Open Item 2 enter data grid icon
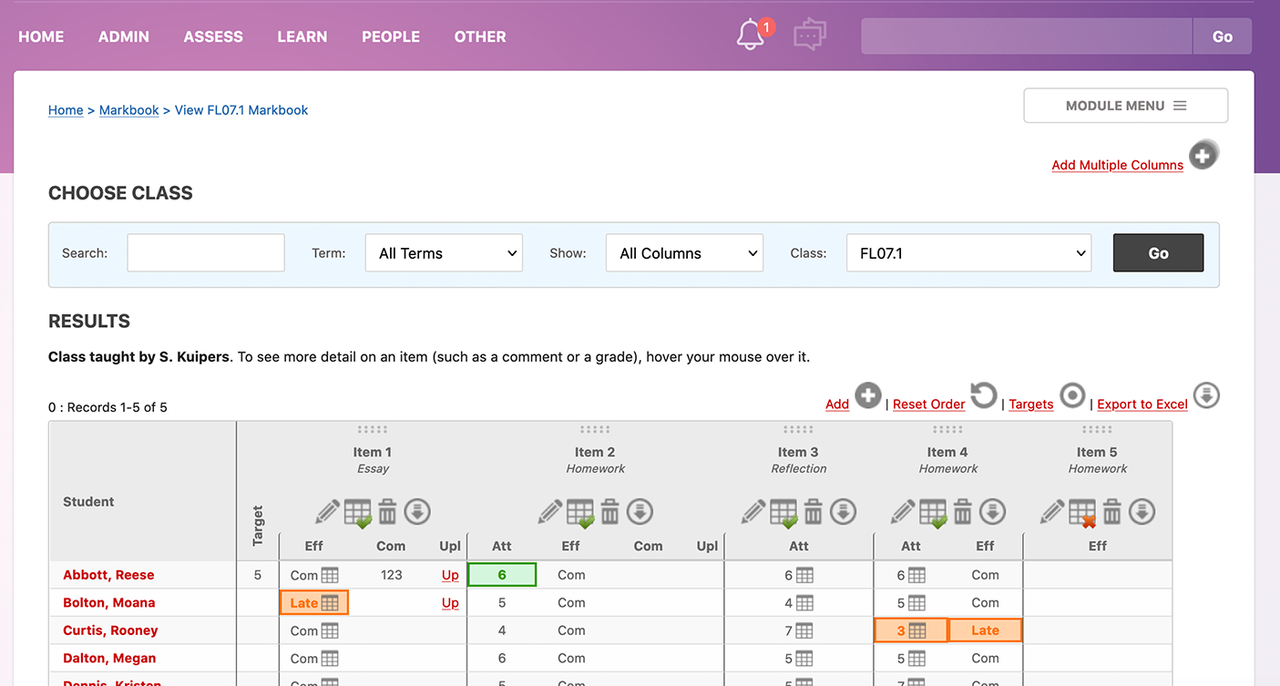Screen dimensions: 1280x686 581,513
